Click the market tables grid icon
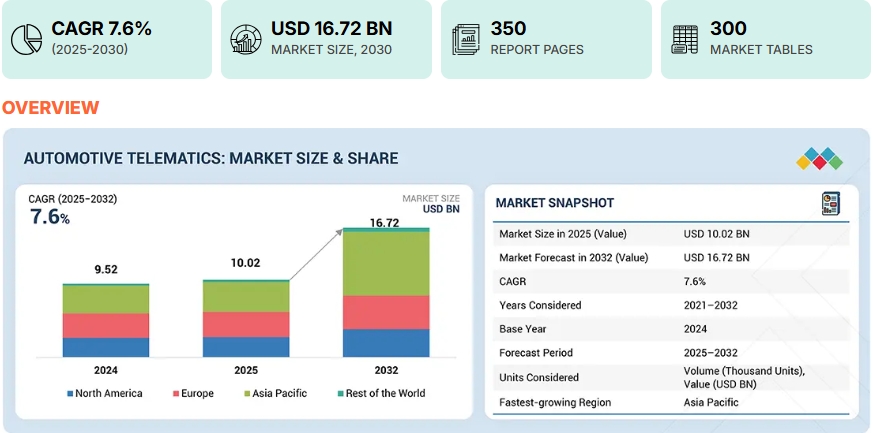The height and width of the screenshot is (433, 873). point(685,39)
